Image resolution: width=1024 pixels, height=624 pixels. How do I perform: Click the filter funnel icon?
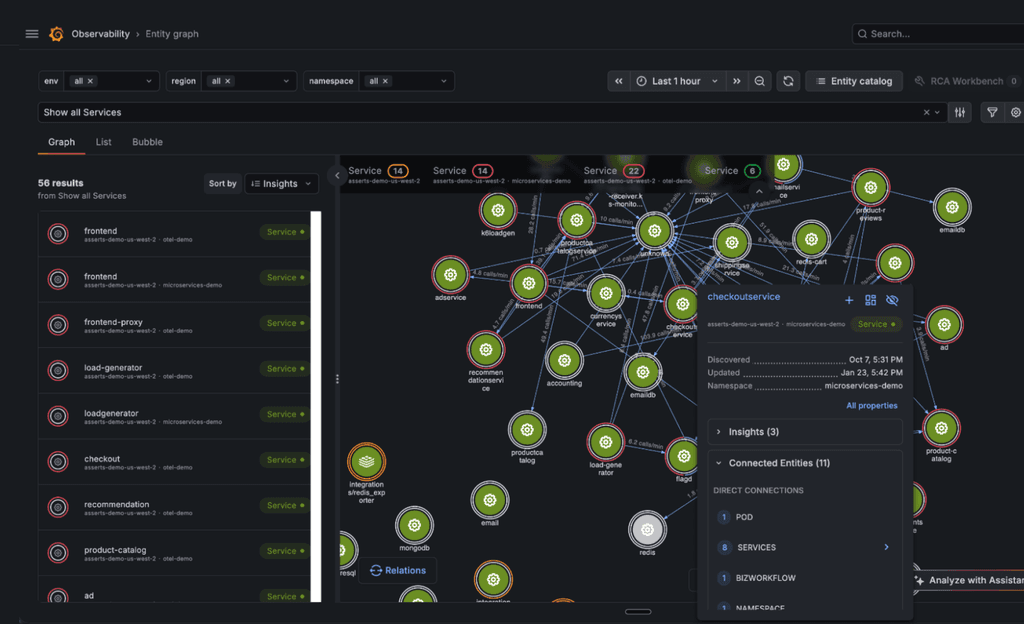[x=992, y=112]
